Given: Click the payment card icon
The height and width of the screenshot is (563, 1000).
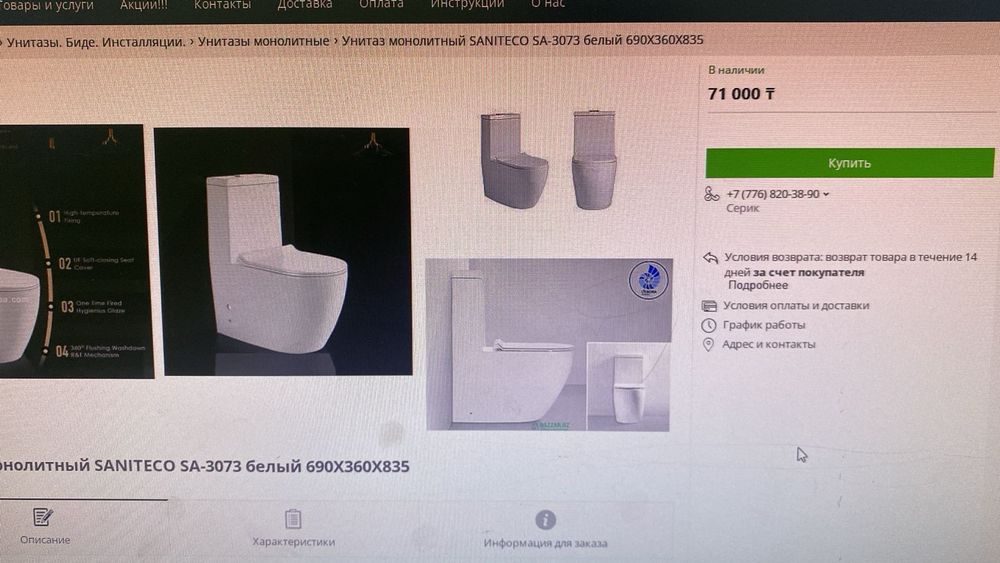Looking at the screenshot, I should 709,306.
